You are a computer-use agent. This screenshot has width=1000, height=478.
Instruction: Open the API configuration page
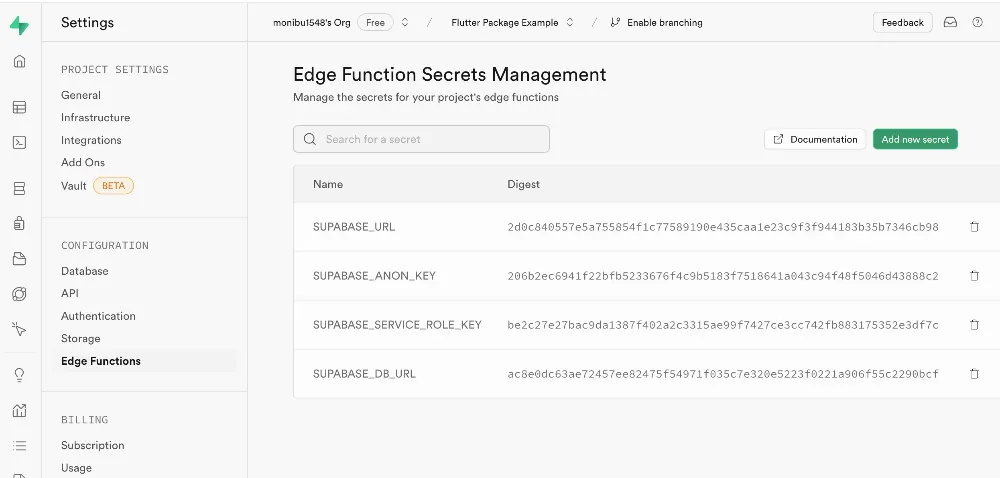[x=70, y=293]
